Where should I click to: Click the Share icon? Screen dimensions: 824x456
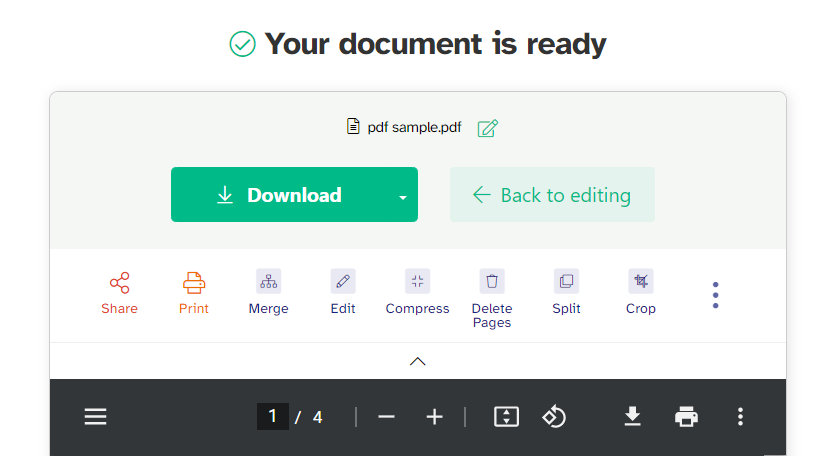pos(119,282)
